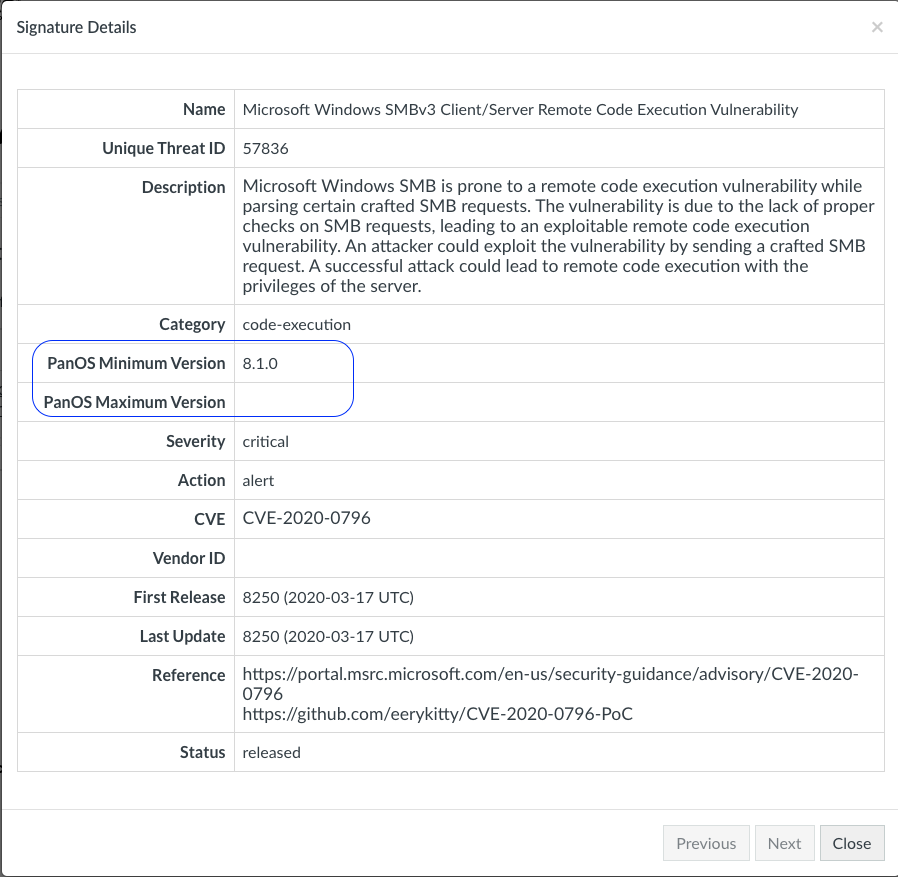Screen dimensions: 898x877
Task: Dismiss the dialog using the X icon
Action: [x=877, y=27]
